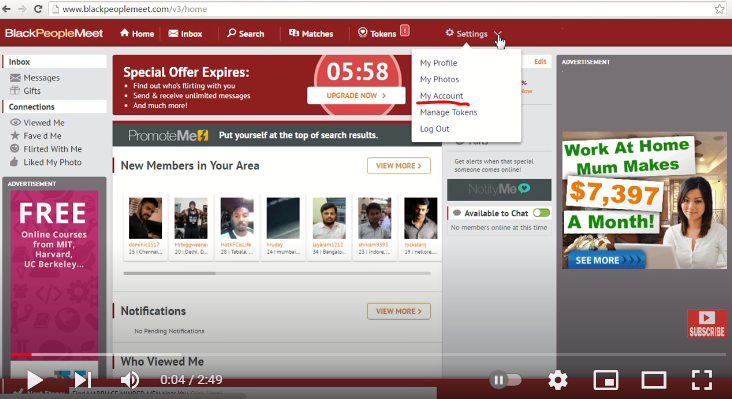Click View More for New Members
The width and height of the screenshot is (732, 399).
coord(399,166)
